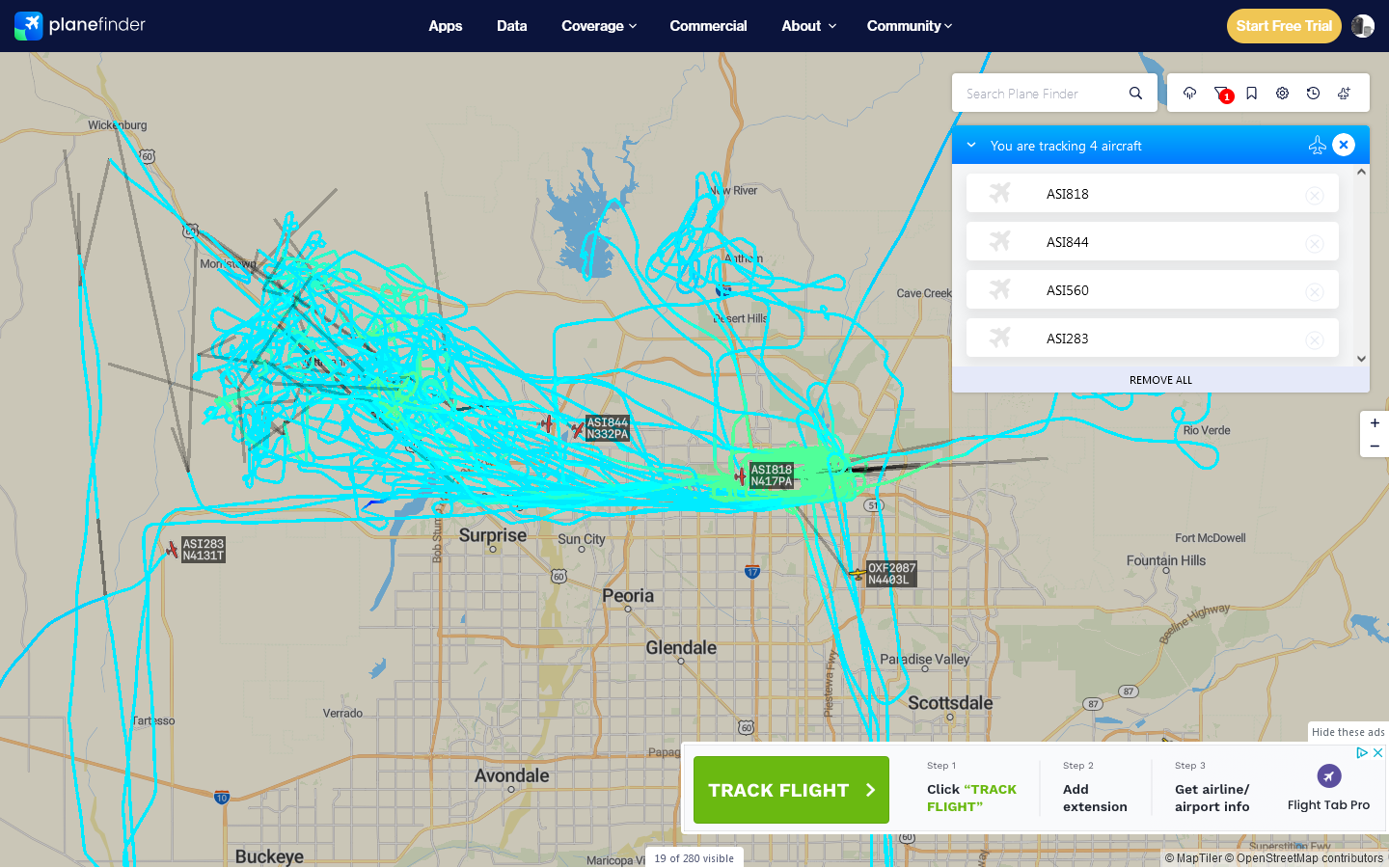Click REMOVE ALL tracked aircraft
Screen dimensions: 1389x868
click(1160, 380)
